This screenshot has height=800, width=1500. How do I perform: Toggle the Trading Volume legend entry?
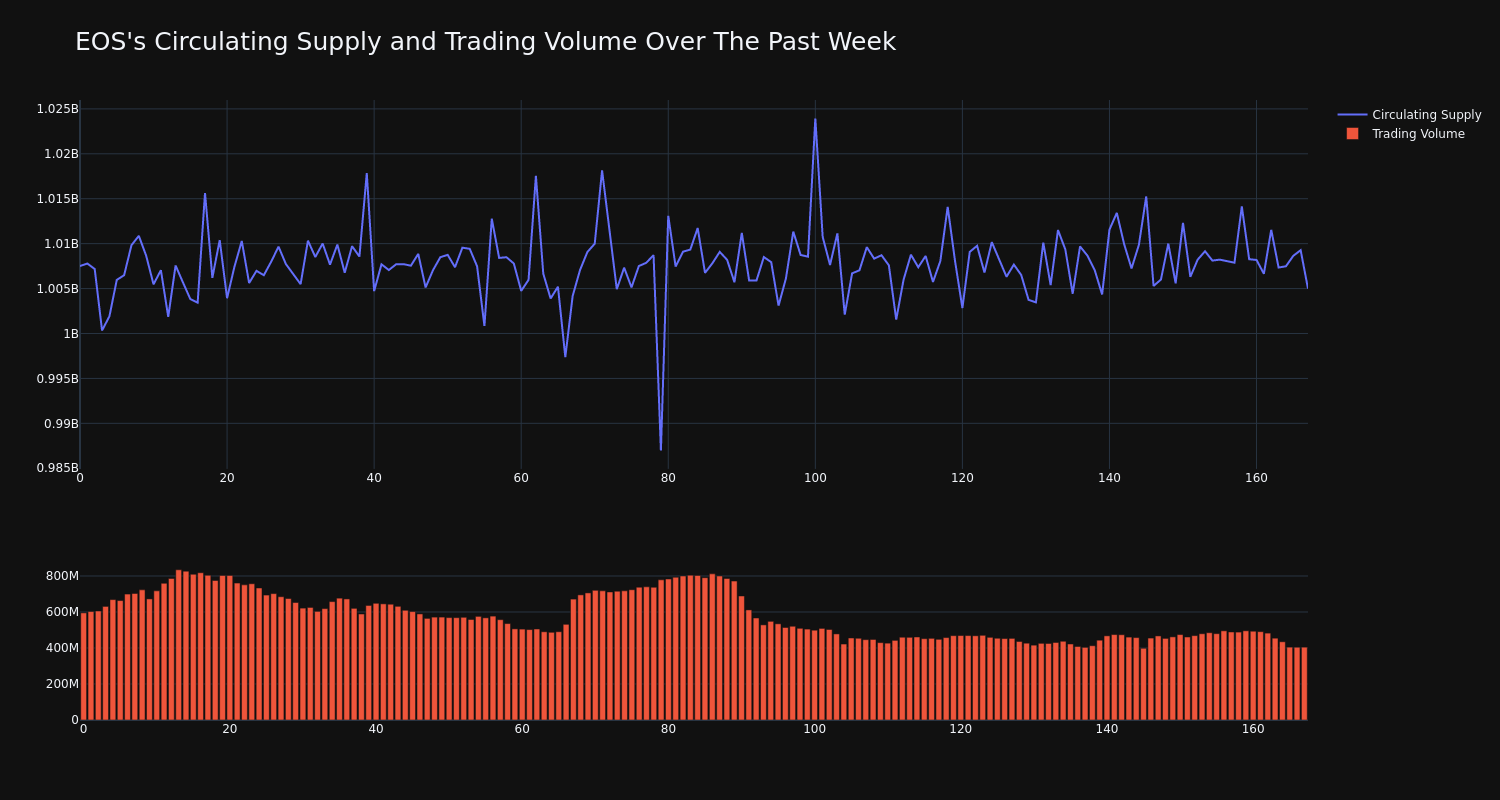1409,134
